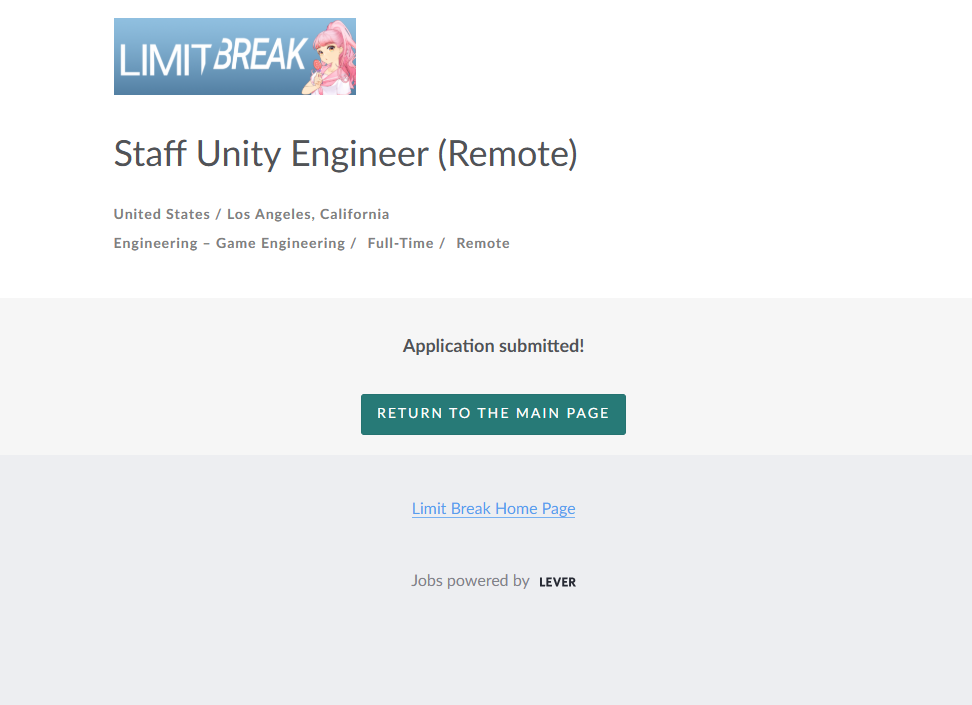
Task: Click the LEVER logo in footer
Action: pyautogui.click(x=557, y=582)
